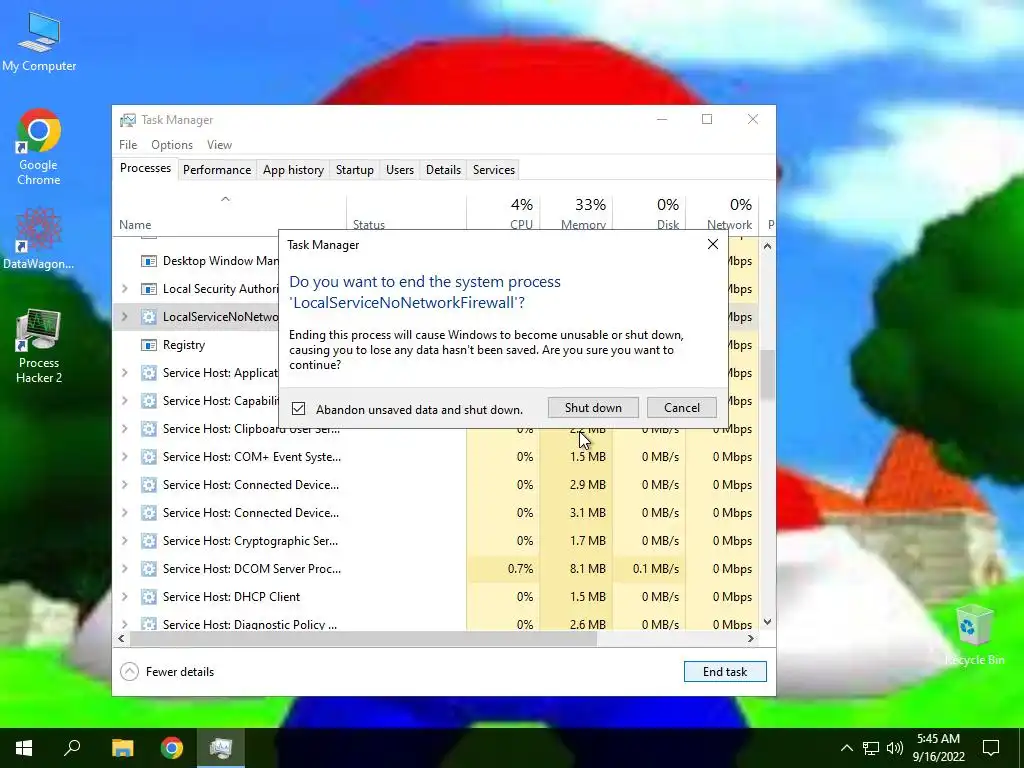This screenshot has width=1024, height=768.
Task: Select the Service Host: Connected Device 2.9 MB row
Action: pyautogui.click(x=436, y=485)
